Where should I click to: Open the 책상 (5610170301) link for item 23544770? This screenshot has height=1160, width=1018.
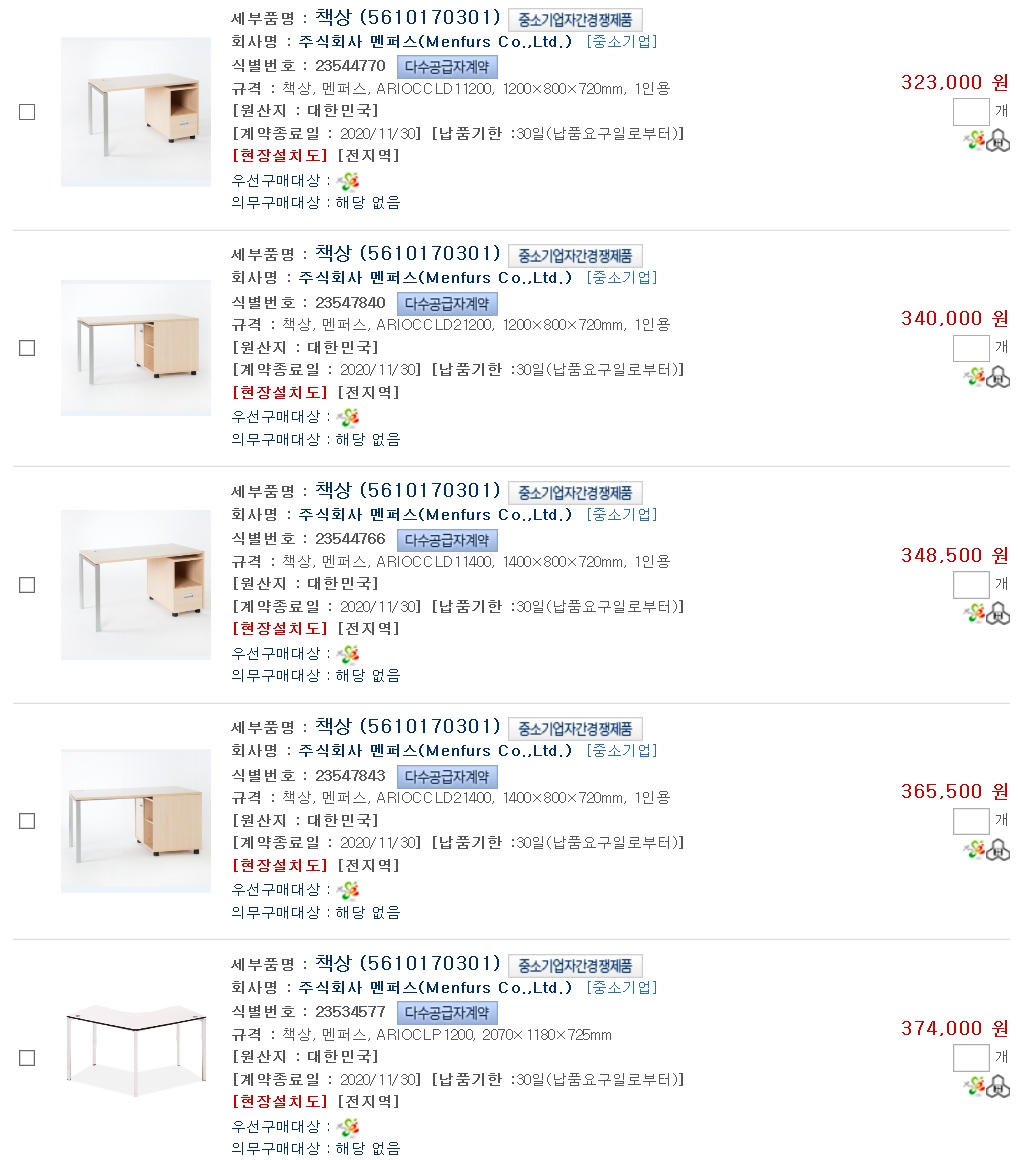[407, 17]
